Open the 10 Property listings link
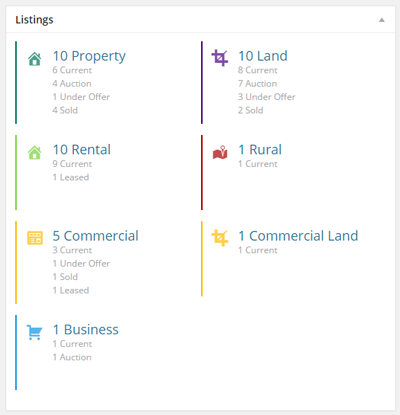This screenshot has height=415, width=400. (x=89, y=56)
